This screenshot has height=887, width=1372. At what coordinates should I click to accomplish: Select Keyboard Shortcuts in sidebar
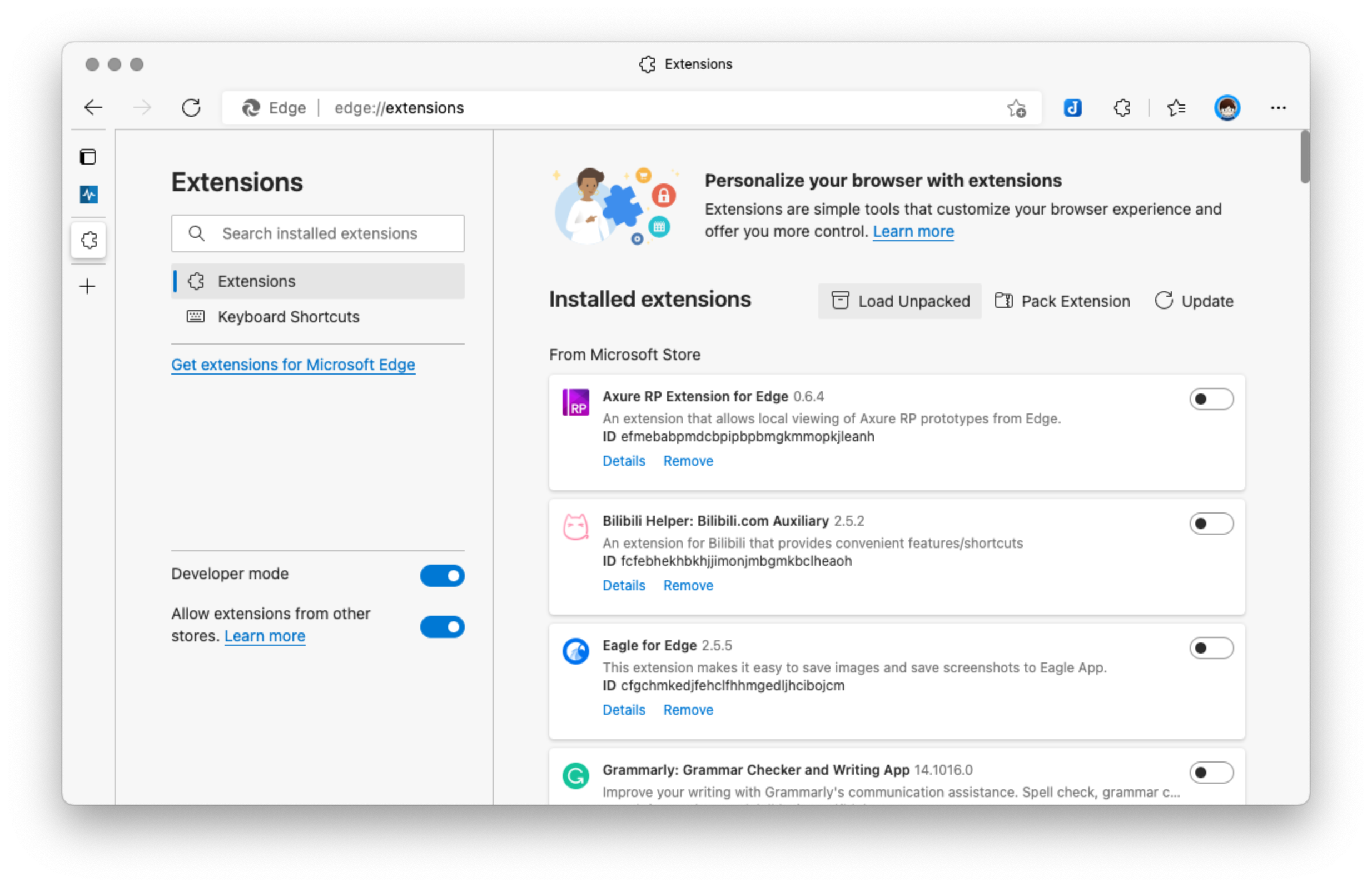pos(288,317)
